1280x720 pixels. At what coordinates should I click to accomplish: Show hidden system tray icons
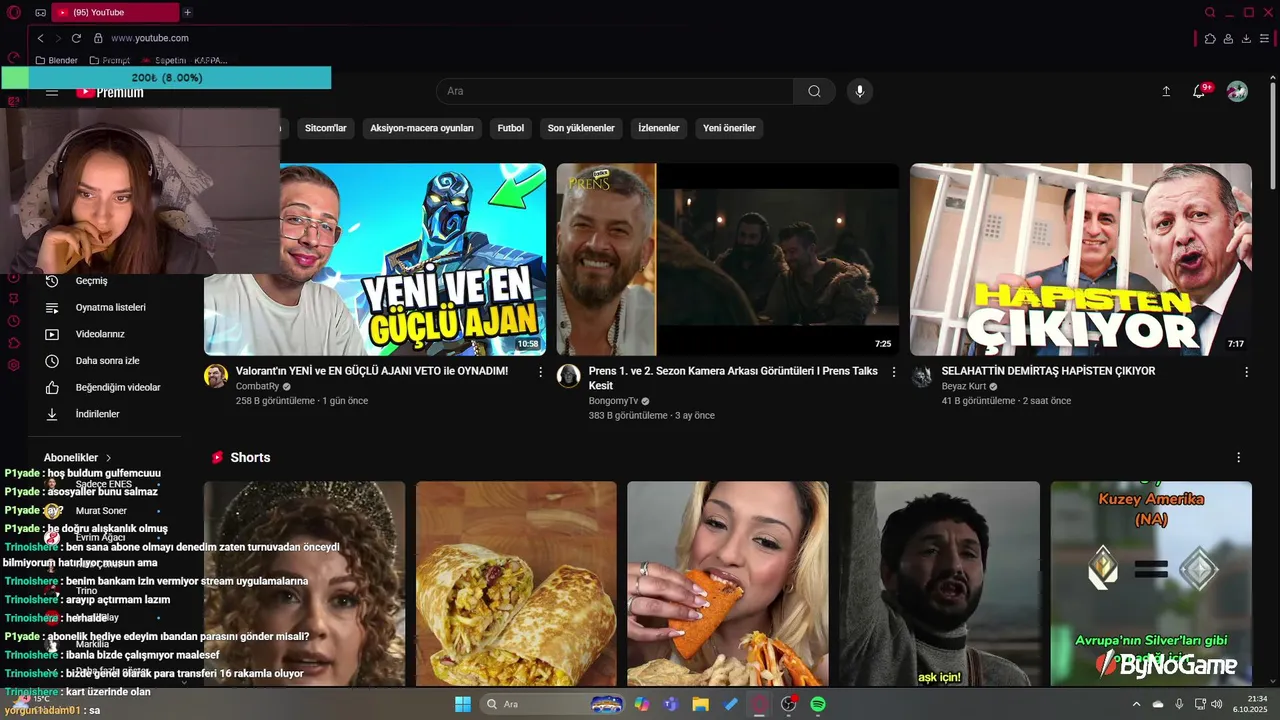(x=1136, y=704)
